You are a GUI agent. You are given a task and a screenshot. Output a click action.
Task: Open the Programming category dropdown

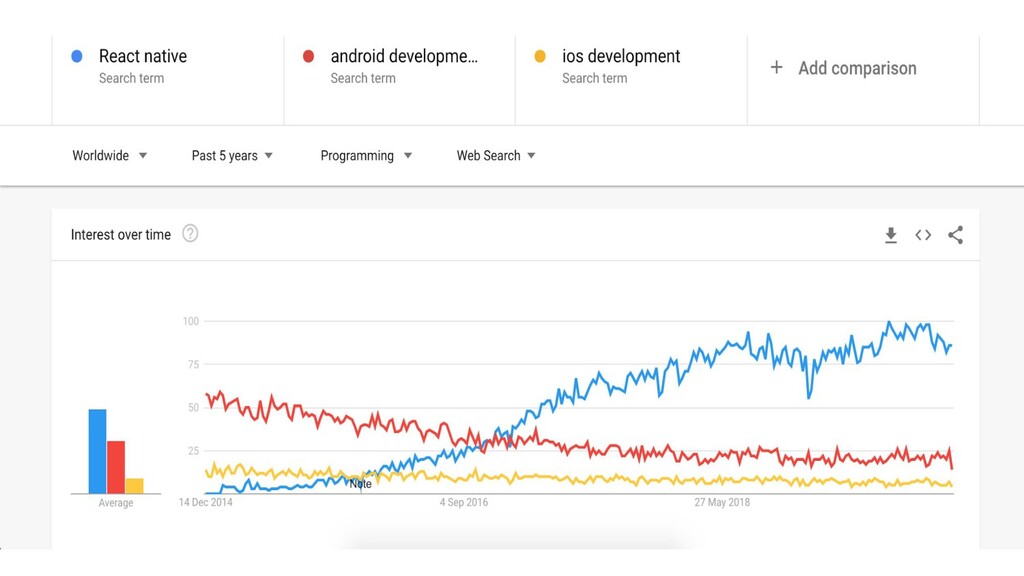(x=366, y=155)
